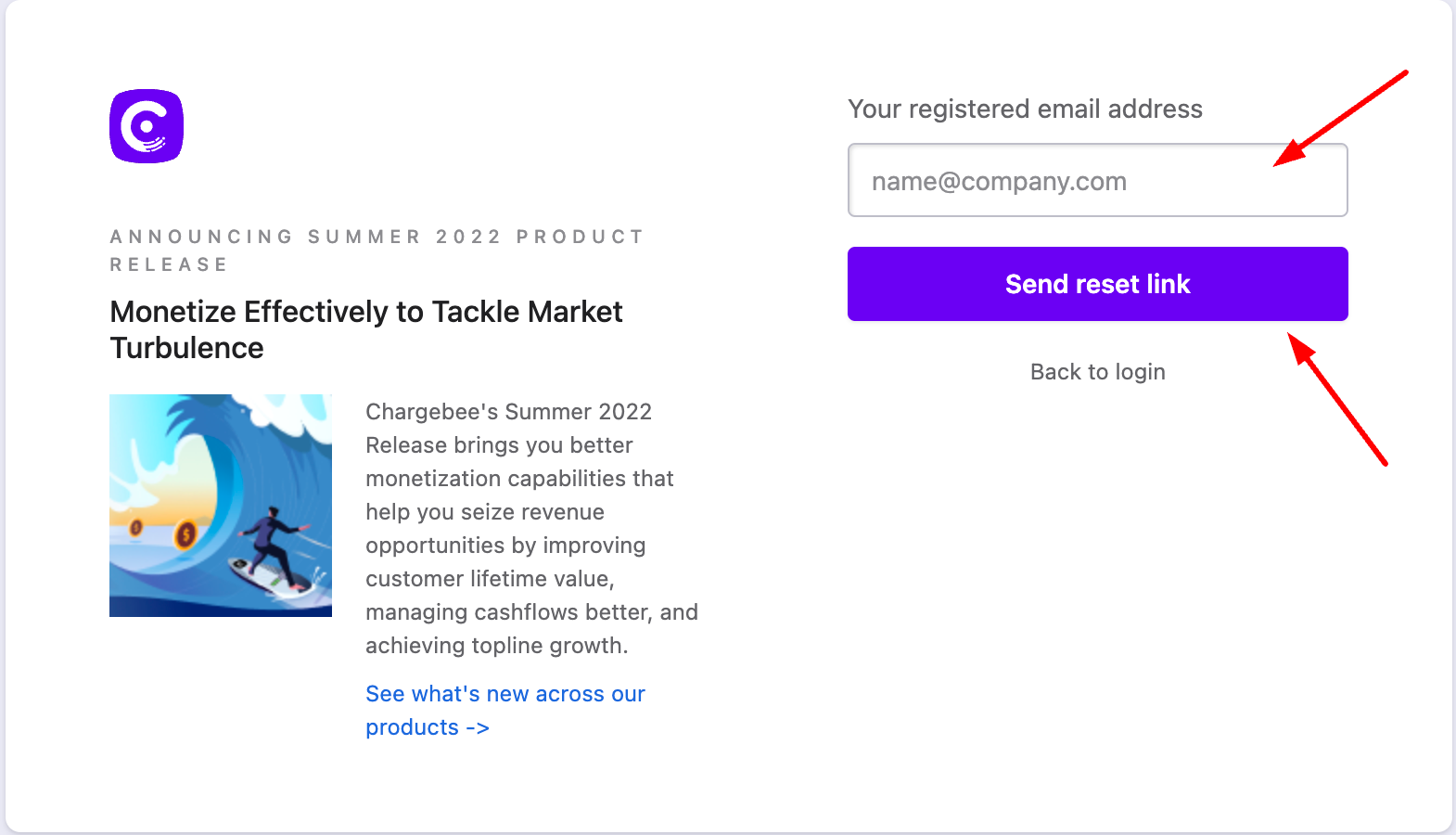1456x835 pixels.
Task: Click the word "Turbulence" in the headline
Action: point(186,349)
